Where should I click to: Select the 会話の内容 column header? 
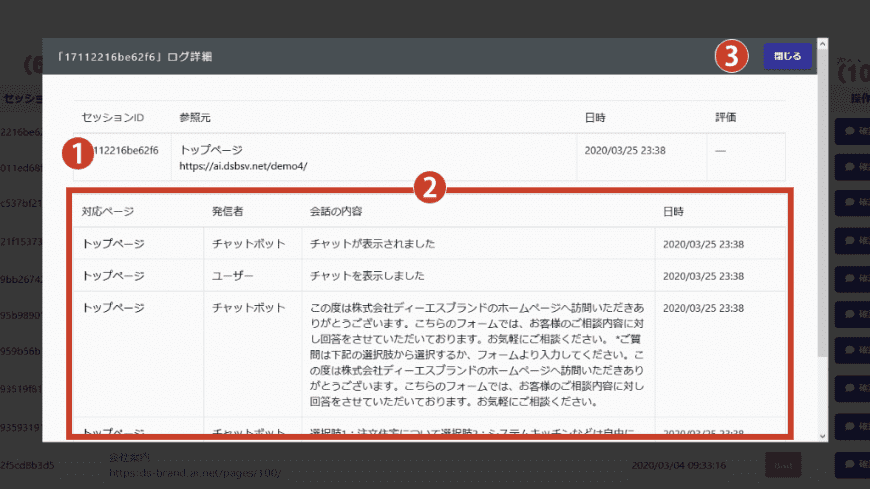tap(336, 212)
